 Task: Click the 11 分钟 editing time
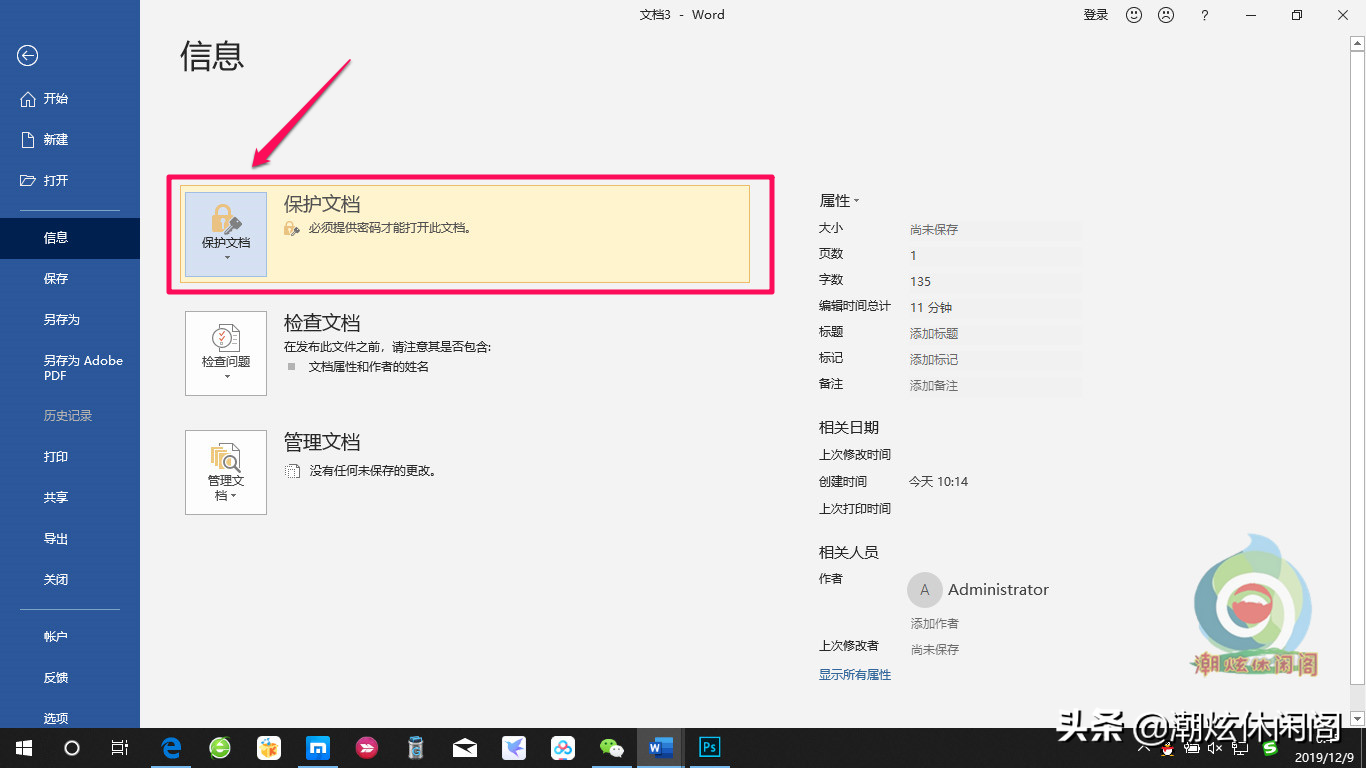click(931, 308)
